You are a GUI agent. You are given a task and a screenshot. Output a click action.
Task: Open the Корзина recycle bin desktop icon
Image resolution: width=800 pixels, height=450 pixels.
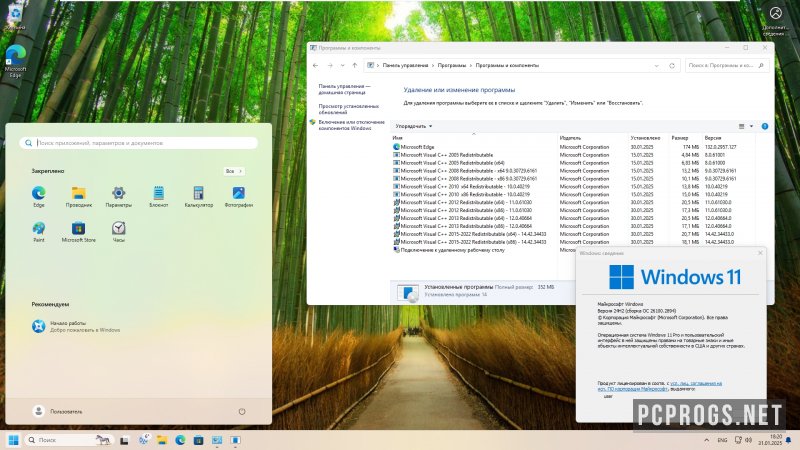coord(14,18)
